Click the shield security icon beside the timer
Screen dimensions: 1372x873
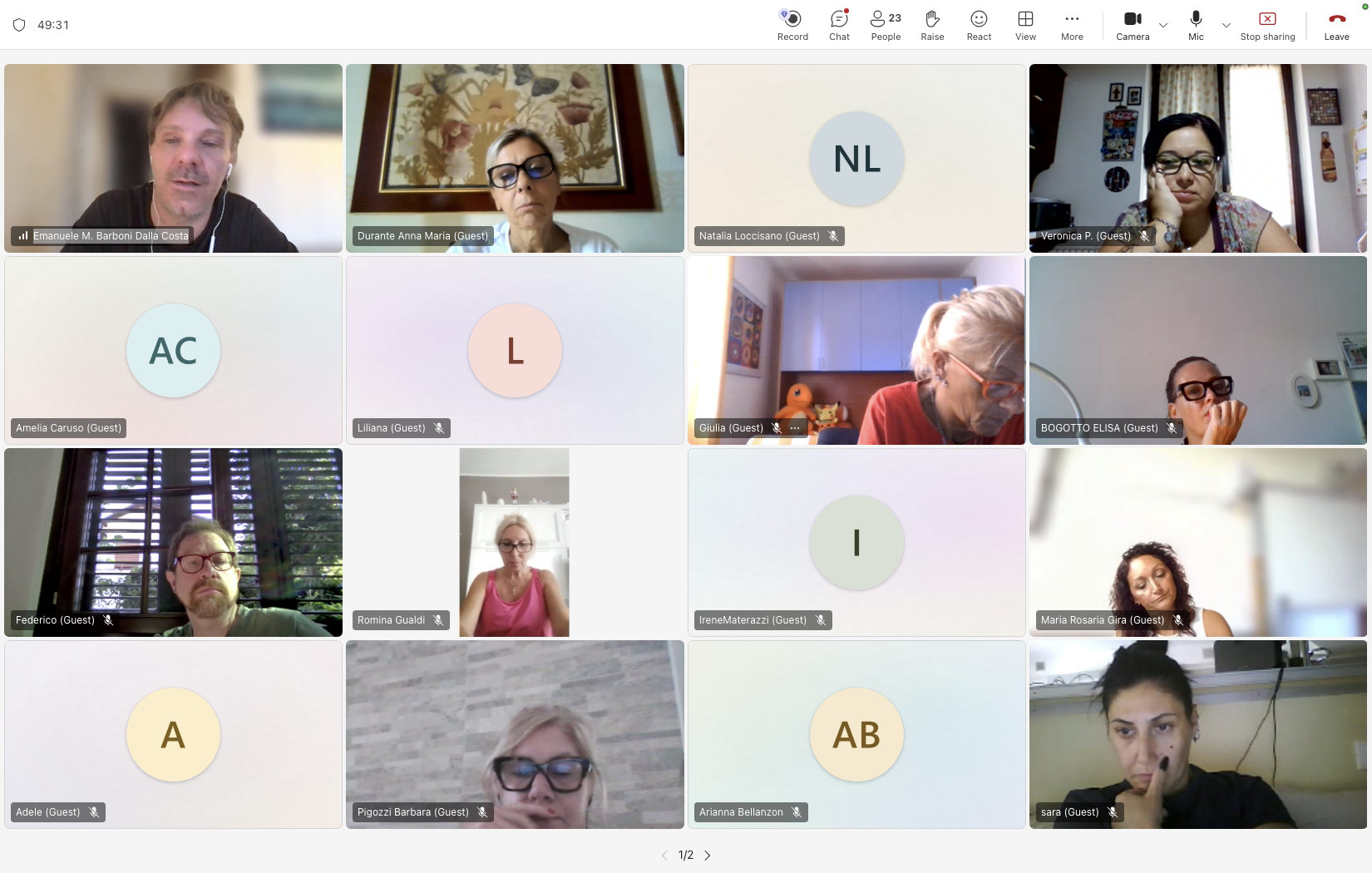click(x=19, y=25)
